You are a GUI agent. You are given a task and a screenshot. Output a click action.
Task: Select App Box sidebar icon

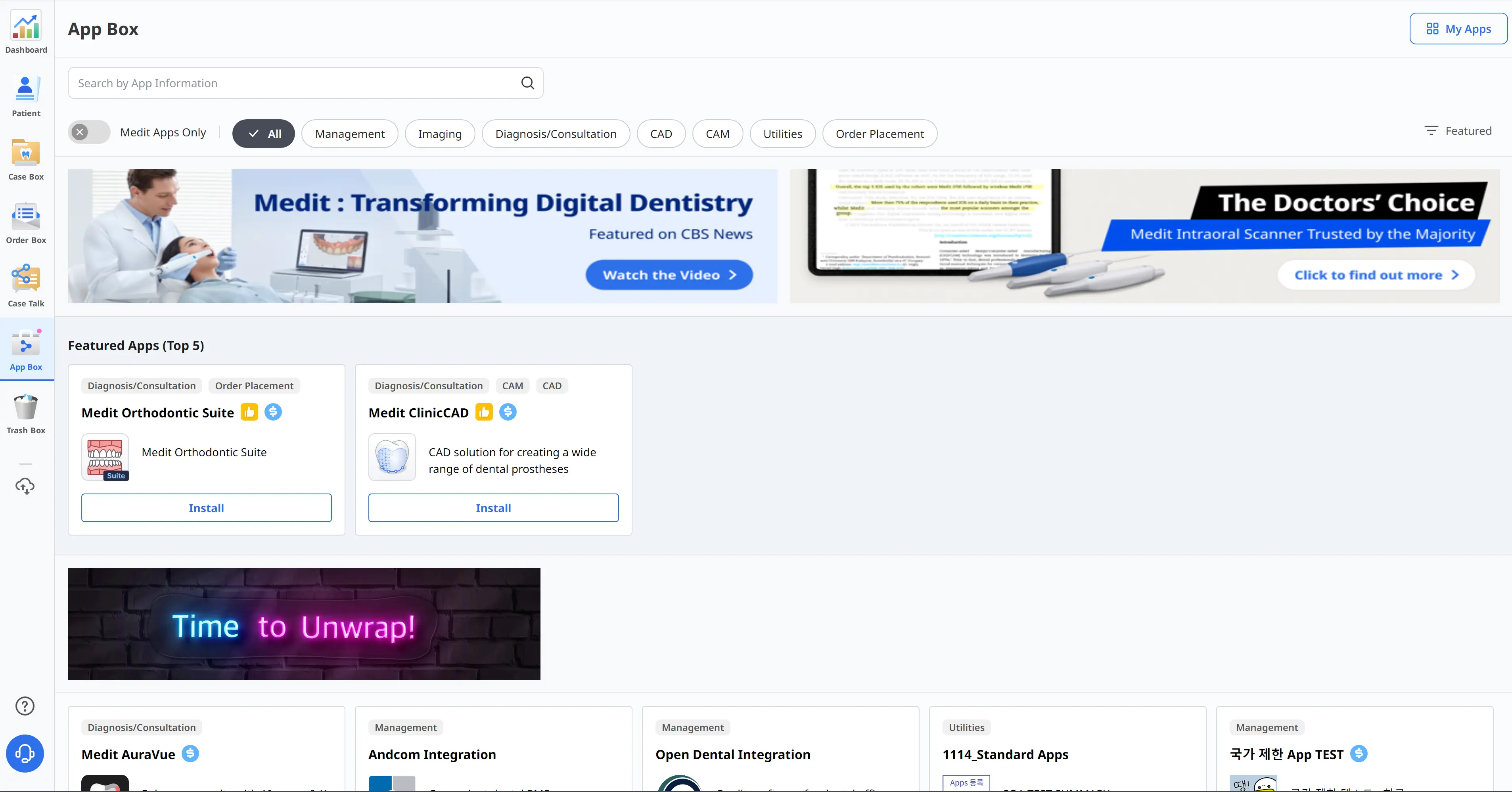tap(26, 350)
